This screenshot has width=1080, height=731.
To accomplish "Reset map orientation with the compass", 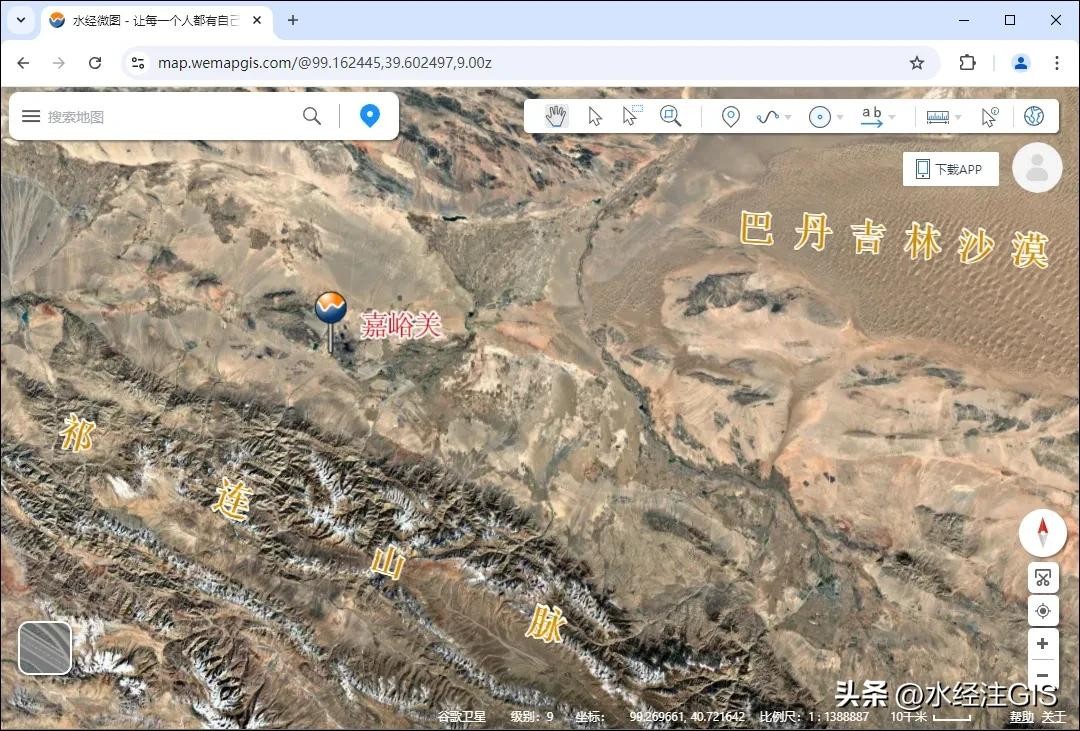I will tap(1042, 533).
